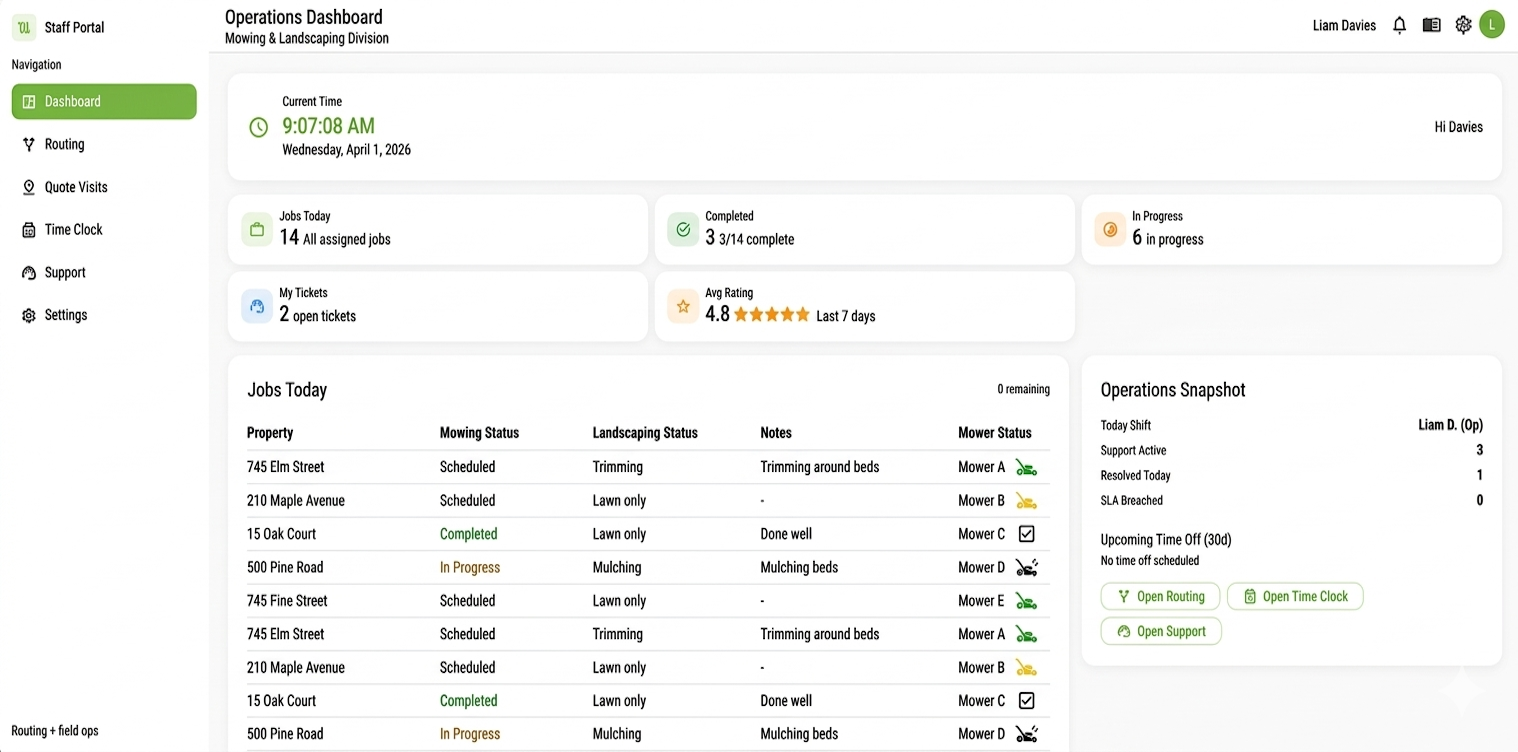Click the settings gear in the top bar
The image size is (1518, 752).
pyautogui.click(x=1463, y=24)
